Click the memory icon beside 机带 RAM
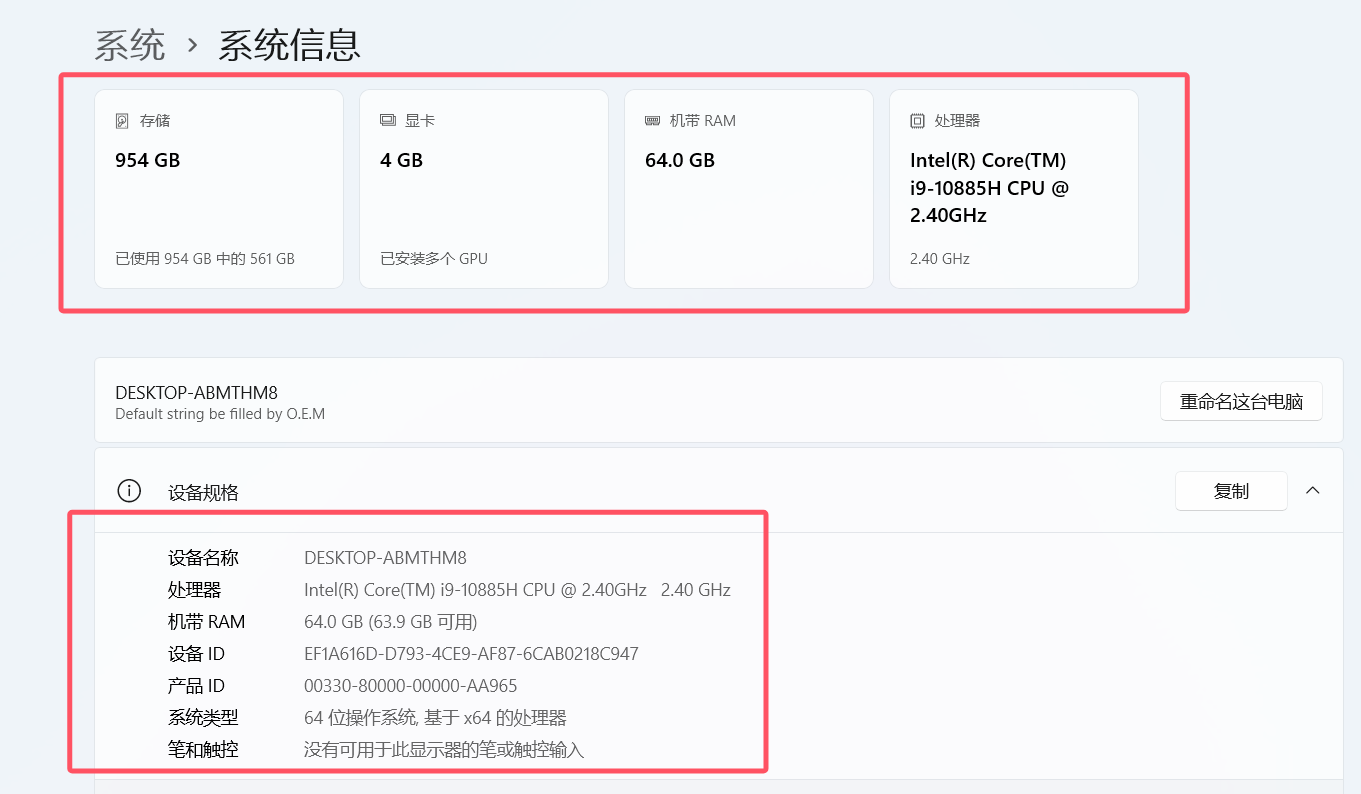Viewport: 1361px width, 794px height. tap(652, 121)
